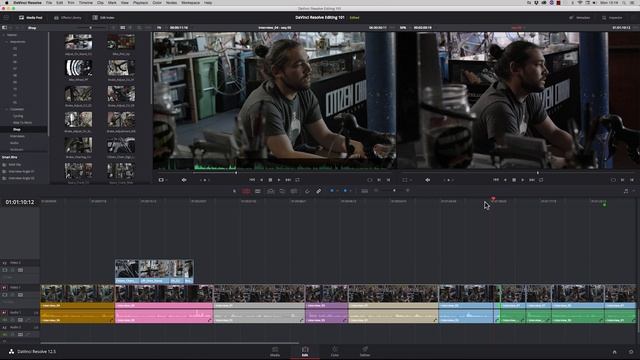
Task: Open the audio mixer note icon
Action: [626, 191]
